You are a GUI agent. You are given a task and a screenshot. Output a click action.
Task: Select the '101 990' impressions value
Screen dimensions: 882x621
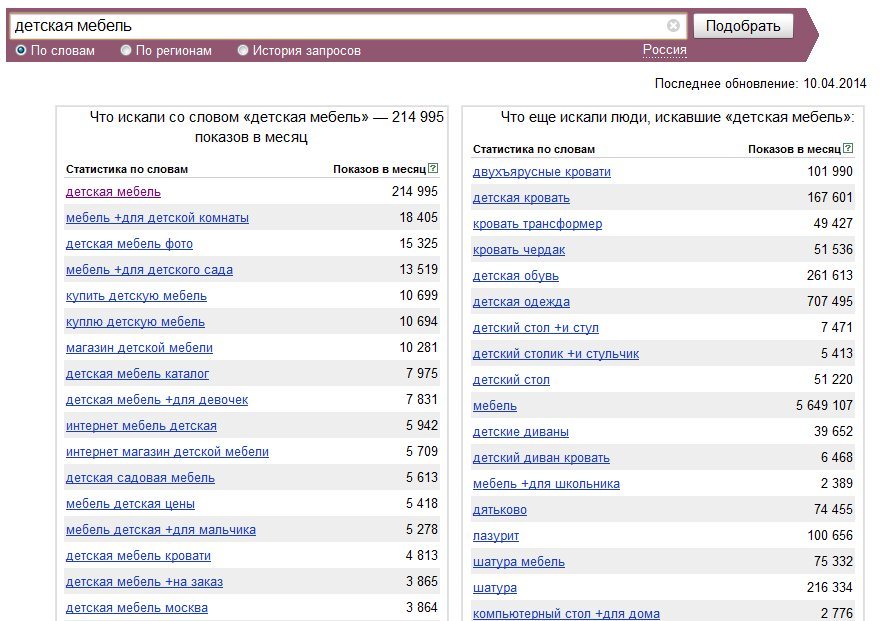830,171
